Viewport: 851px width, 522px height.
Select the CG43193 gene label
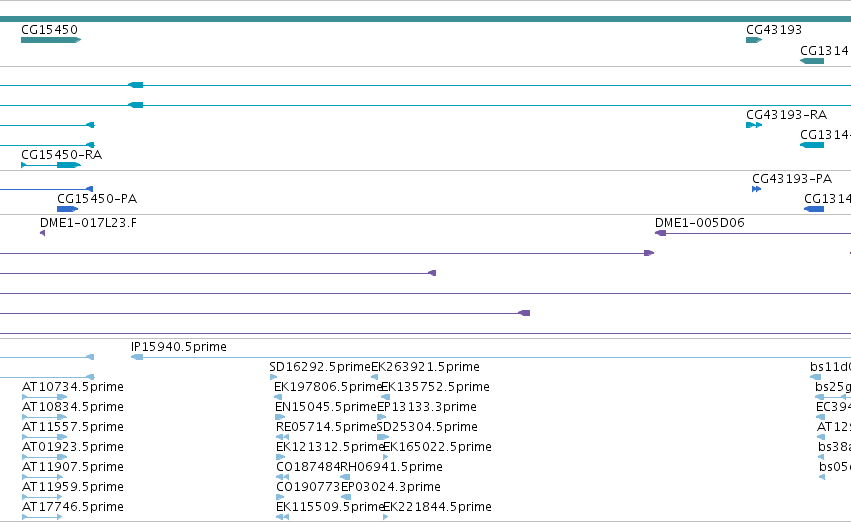click(x=774, y=30)
